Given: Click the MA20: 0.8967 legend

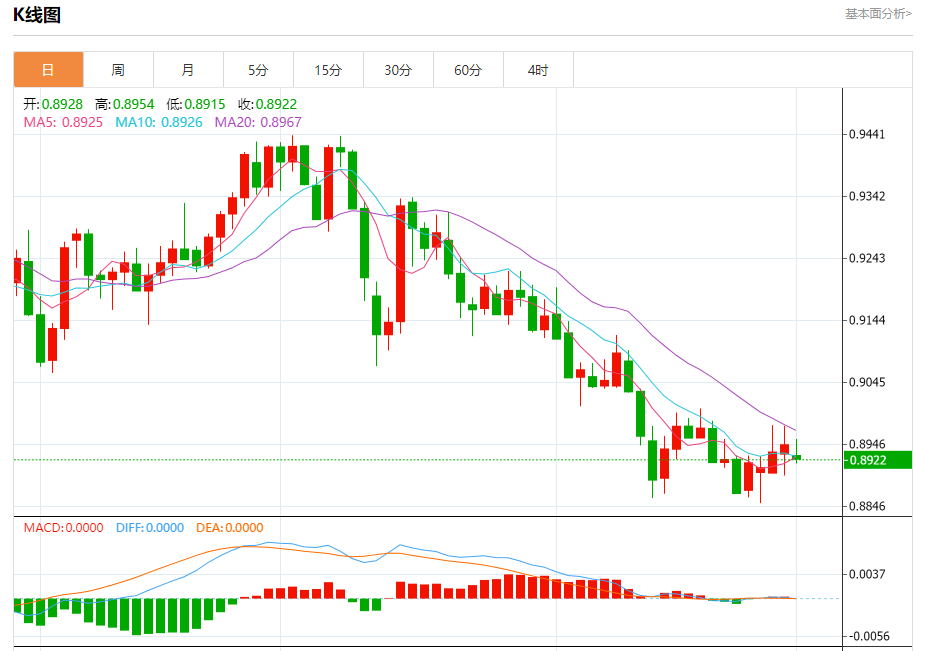Looking at the screenshot, I should coord(258,122).
